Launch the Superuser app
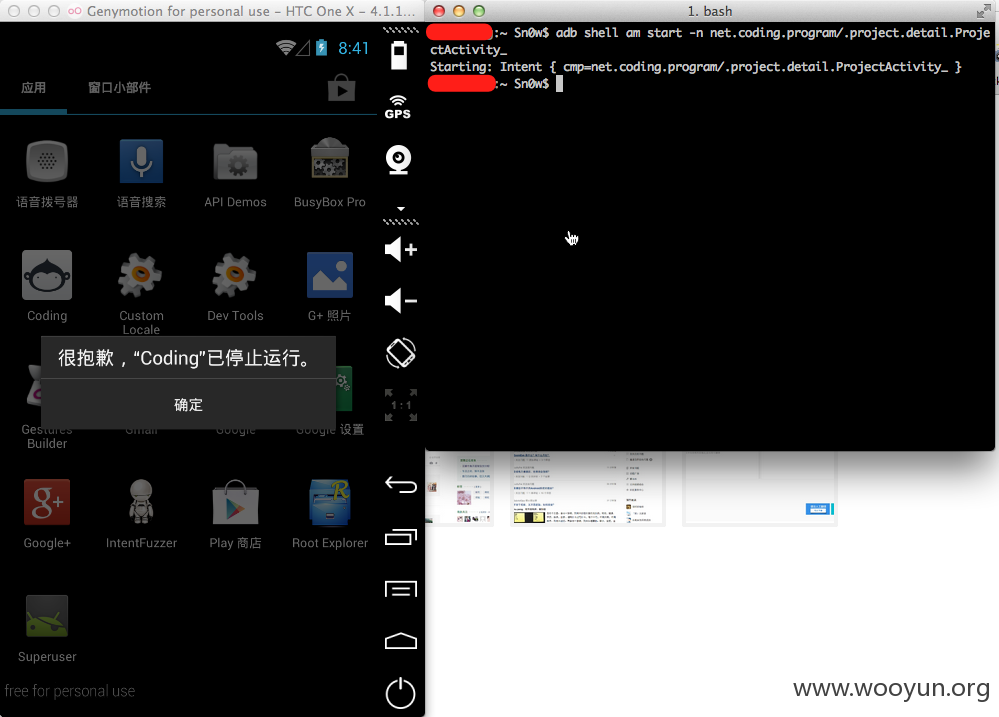This screenshot has height=717, width=999. pos(47,628)
